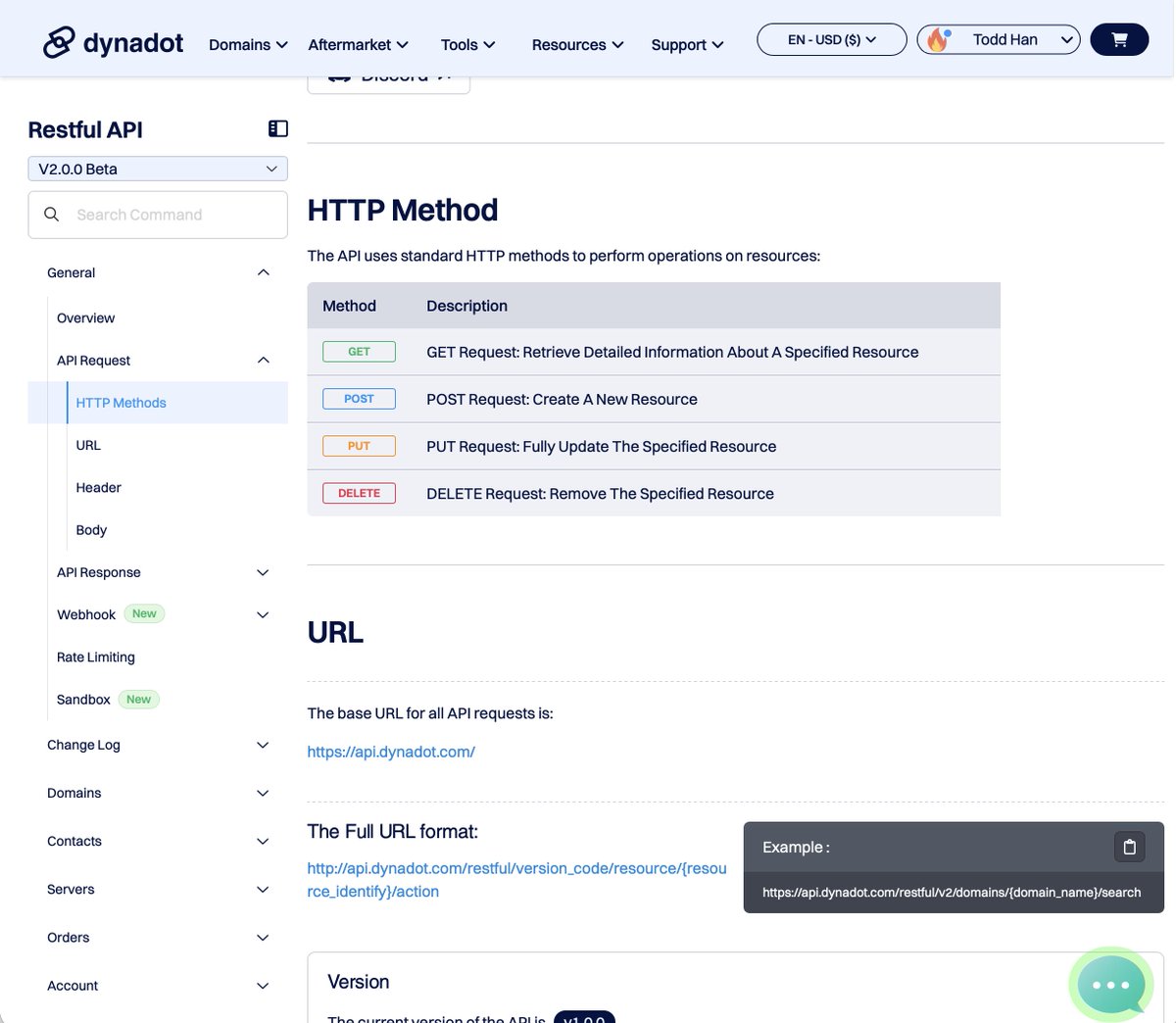Image resolution: width=1176 pixels, height=1023 pixels.
Task: Click the Dynadot logo
Action: [113, 42]
